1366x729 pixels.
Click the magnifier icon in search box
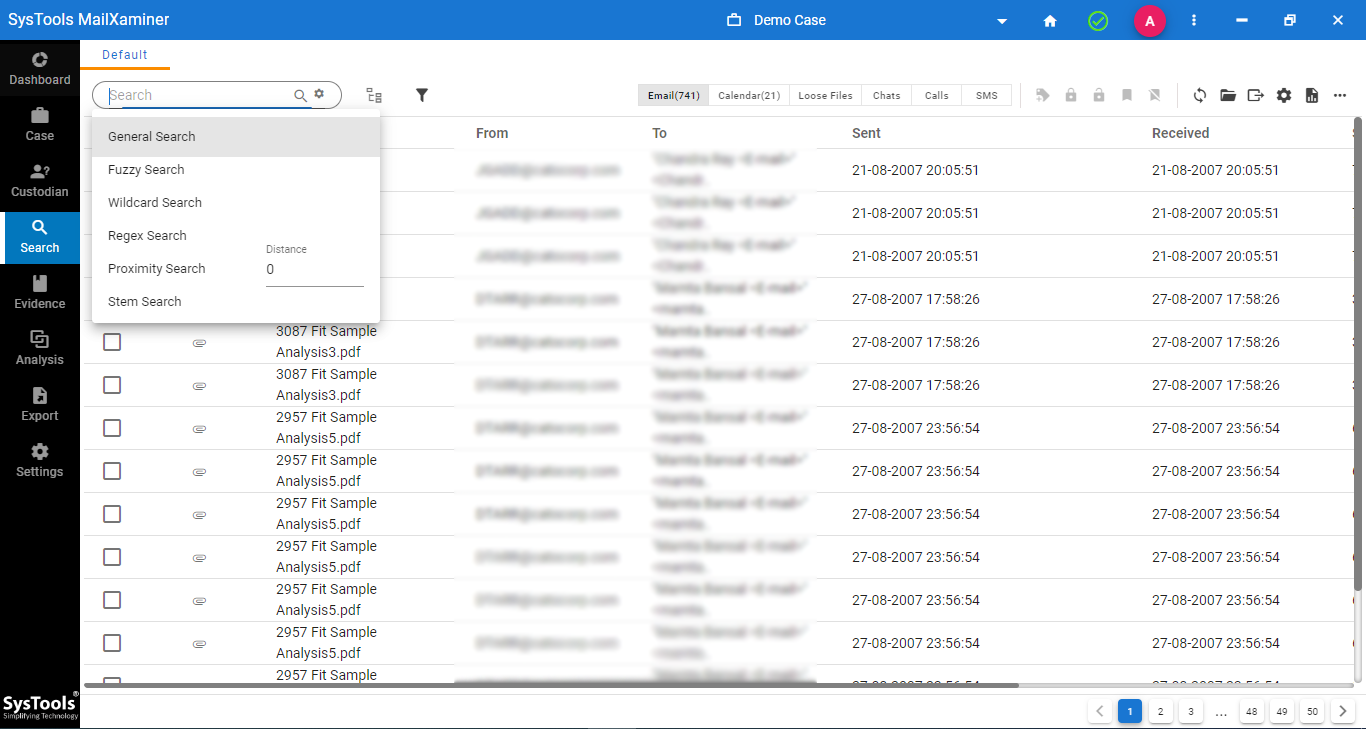pos(300,95)
